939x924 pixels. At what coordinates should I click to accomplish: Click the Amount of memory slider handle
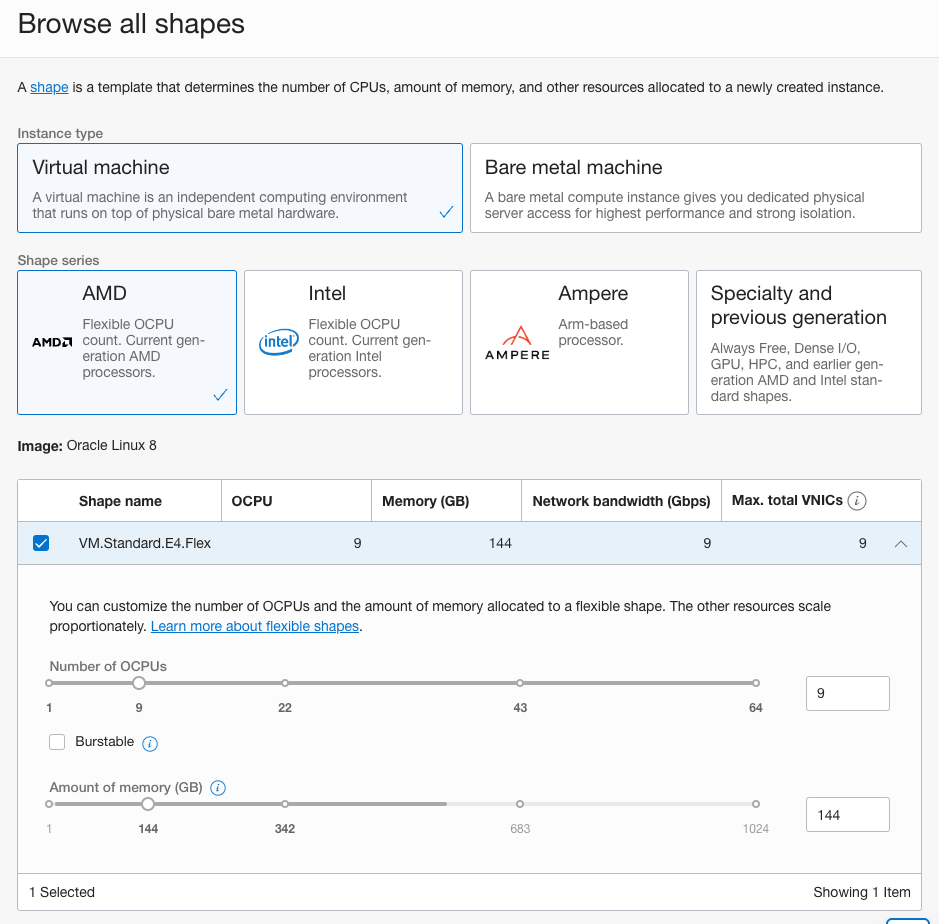point(148,804)
